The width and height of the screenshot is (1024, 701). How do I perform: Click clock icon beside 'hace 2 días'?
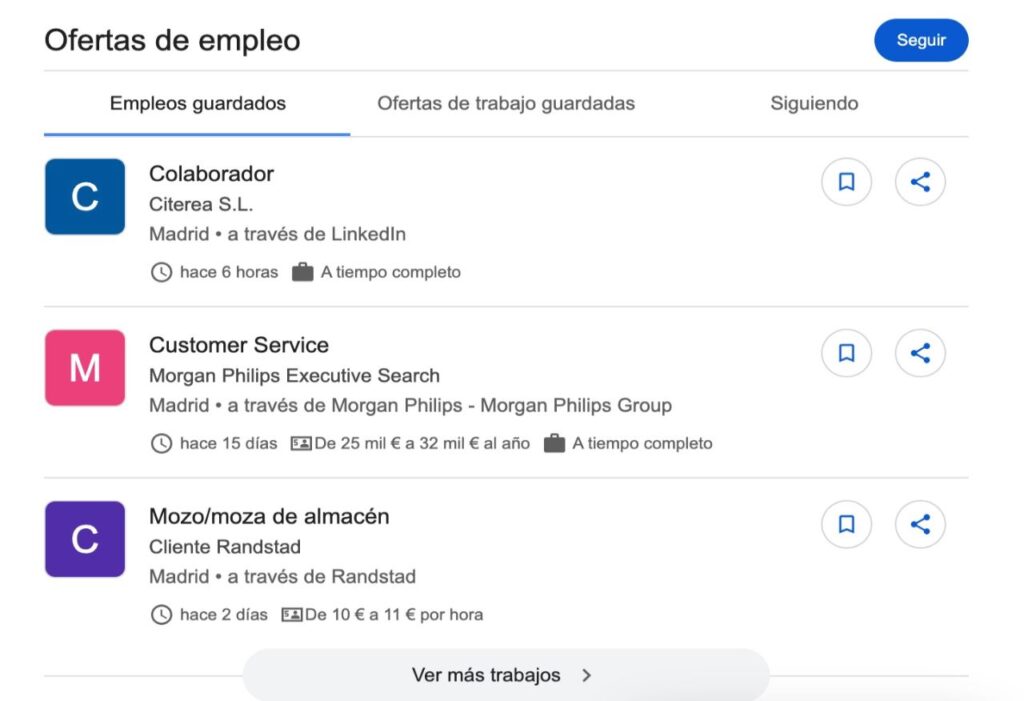pyautogui.click(x=161, y=615)
